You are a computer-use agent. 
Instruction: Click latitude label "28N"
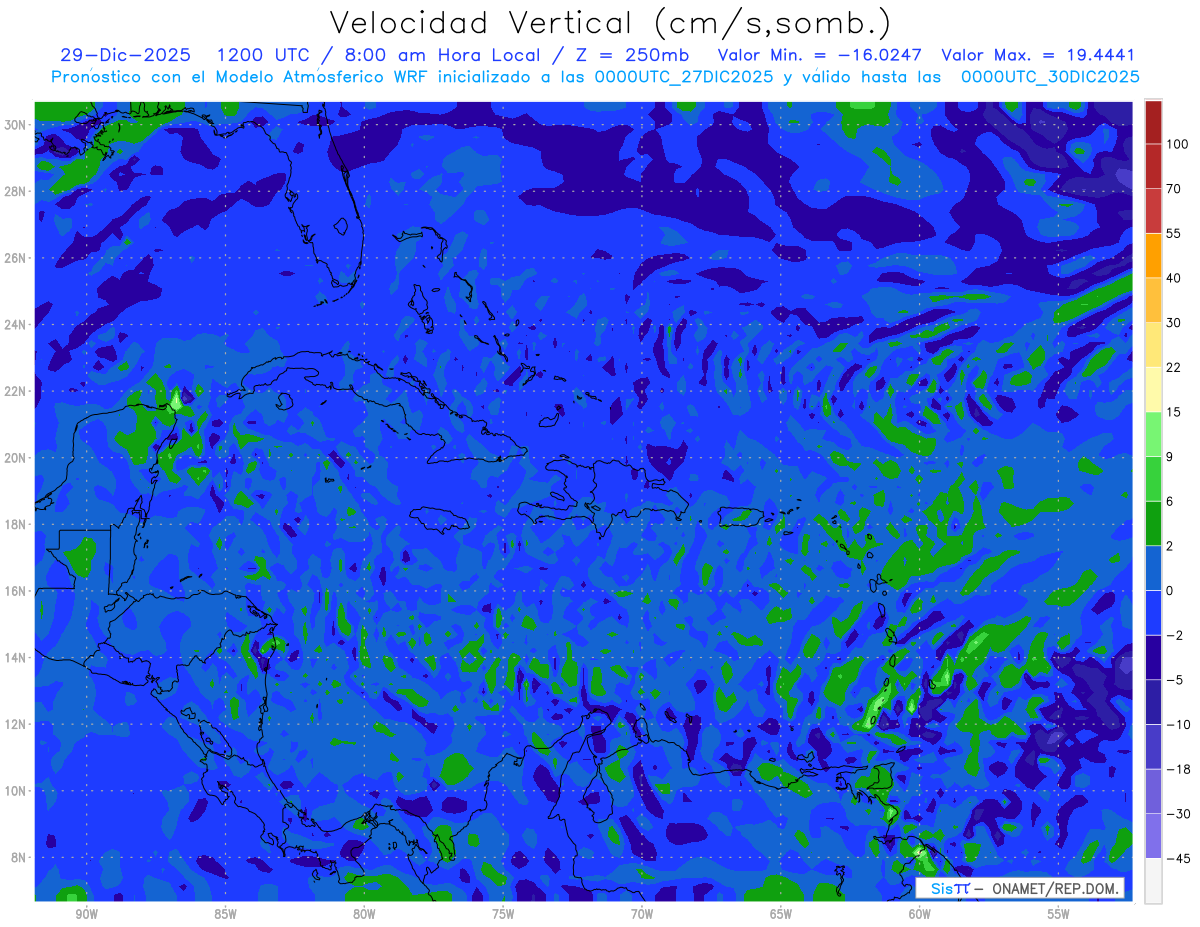coord(17,191)
